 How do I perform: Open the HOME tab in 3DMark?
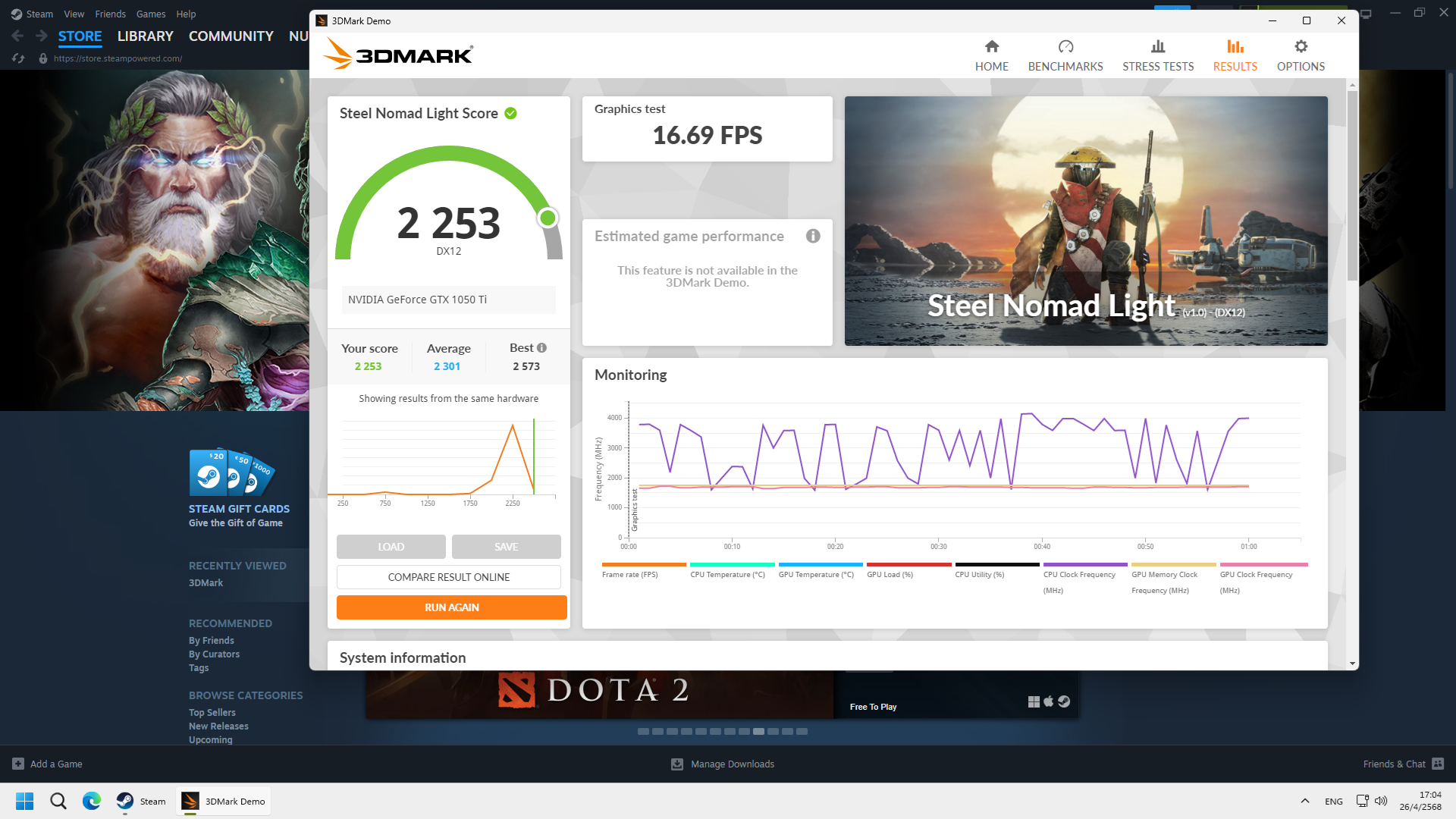coord(991,55)
